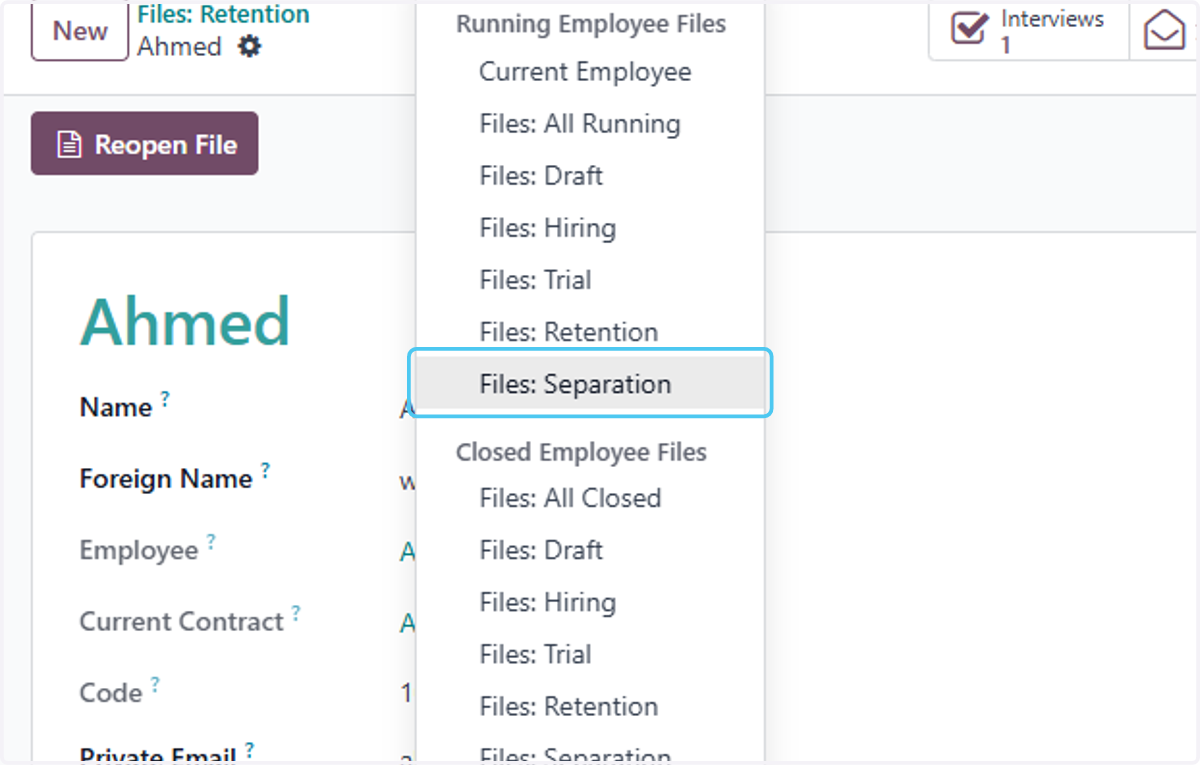
Task: Click the Code field label
Action: point(111,693)
